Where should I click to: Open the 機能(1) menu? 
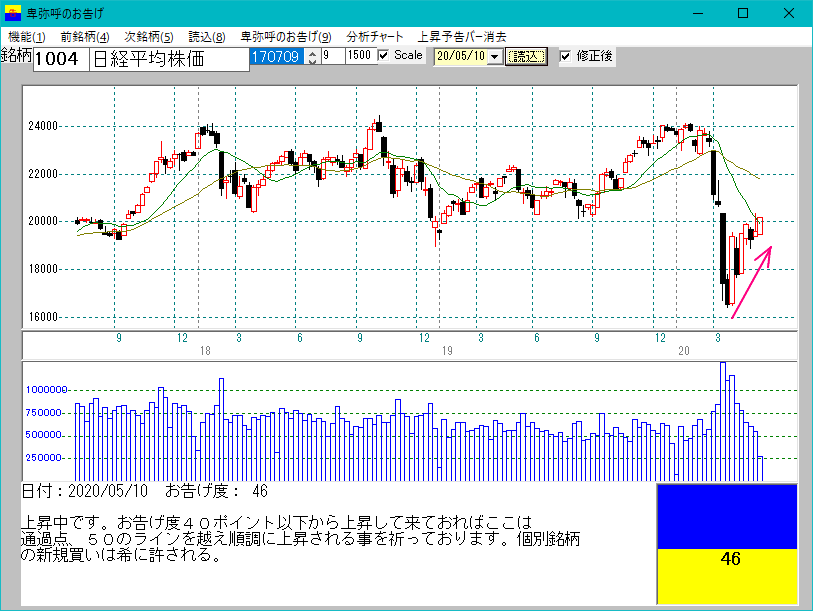pos(27,37)
